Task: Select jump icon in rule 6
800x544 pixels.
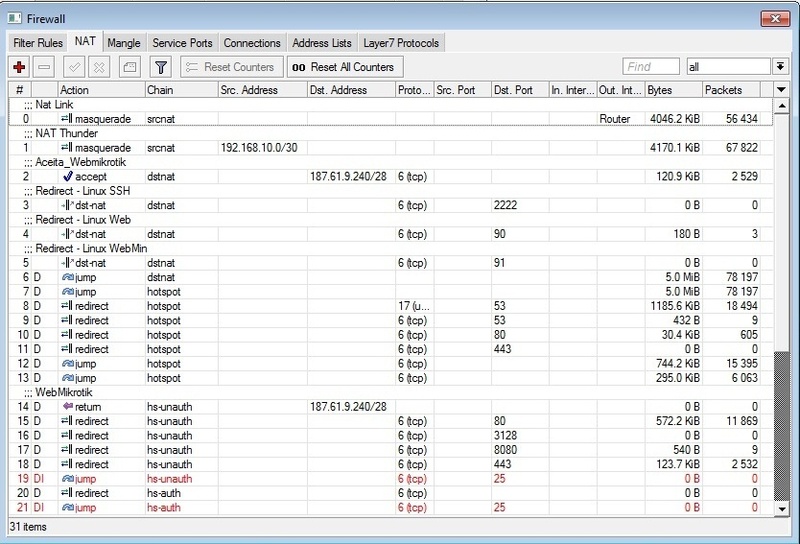Action: (x=67, y=277)
